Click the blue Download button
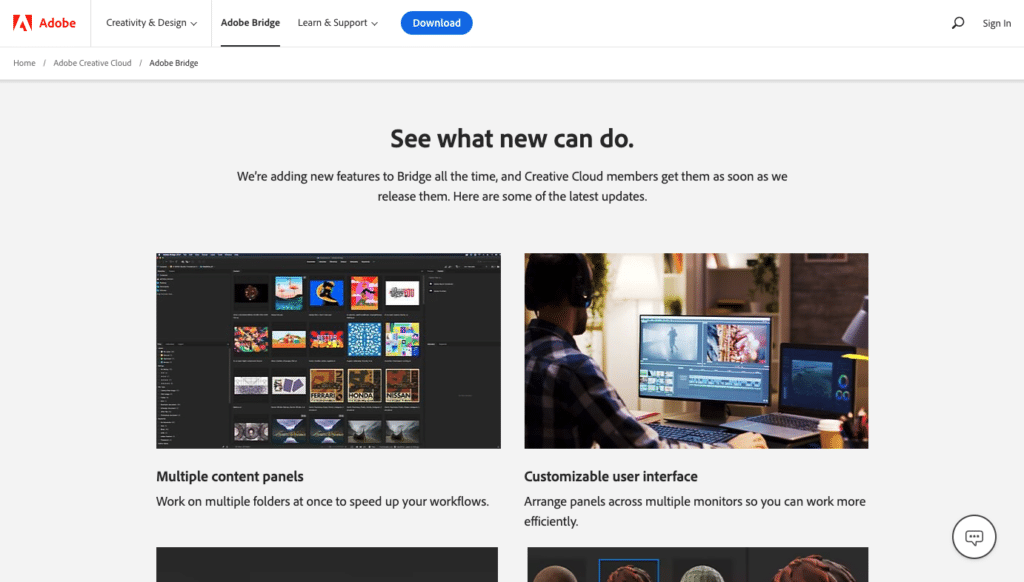 pyautogui.click(x=436, y=23)
